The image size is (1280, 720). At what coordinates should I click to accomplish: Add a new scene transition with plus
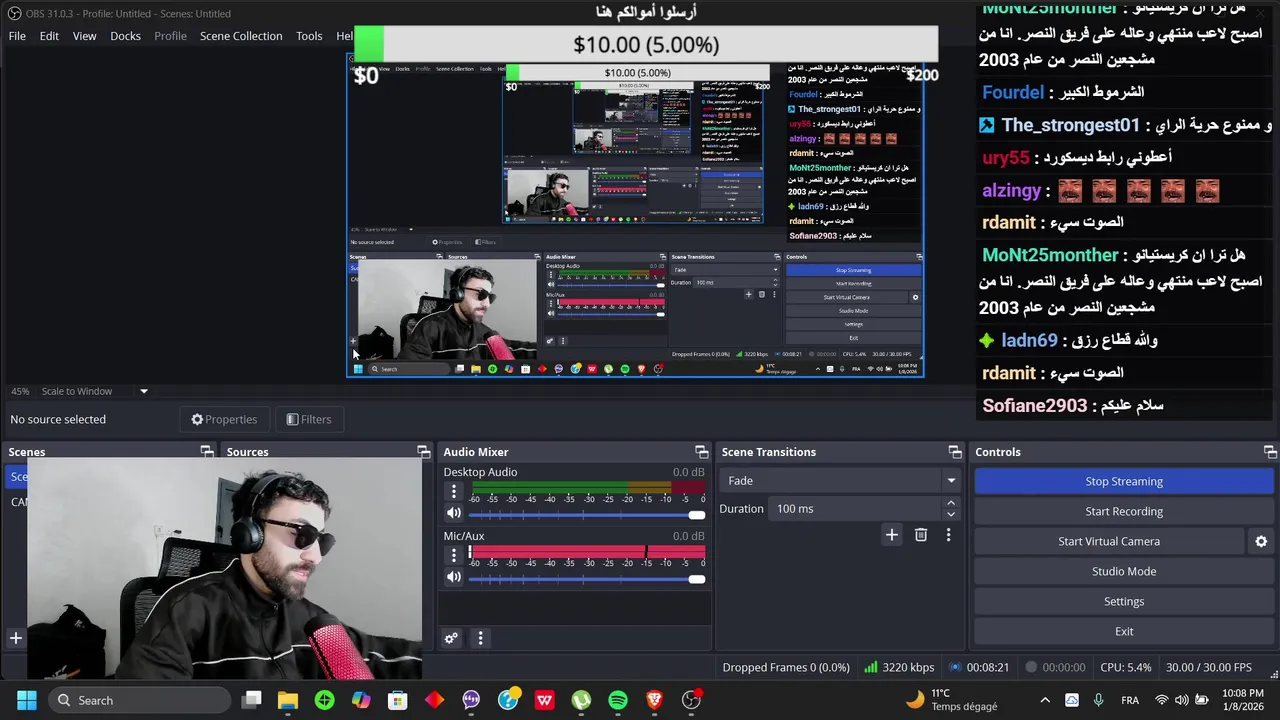(x=891, y=535)
